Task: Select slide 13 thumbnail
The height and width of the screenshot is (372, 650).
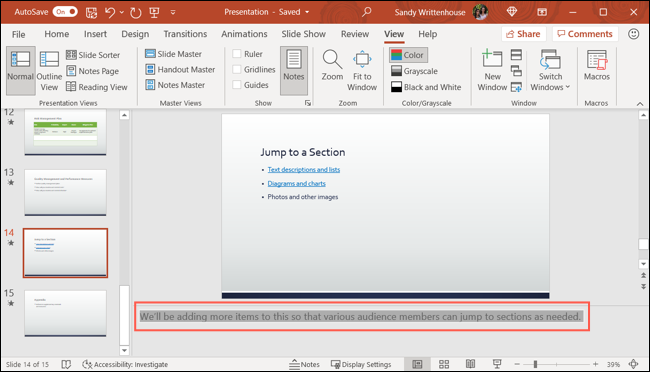Action: 65,192
